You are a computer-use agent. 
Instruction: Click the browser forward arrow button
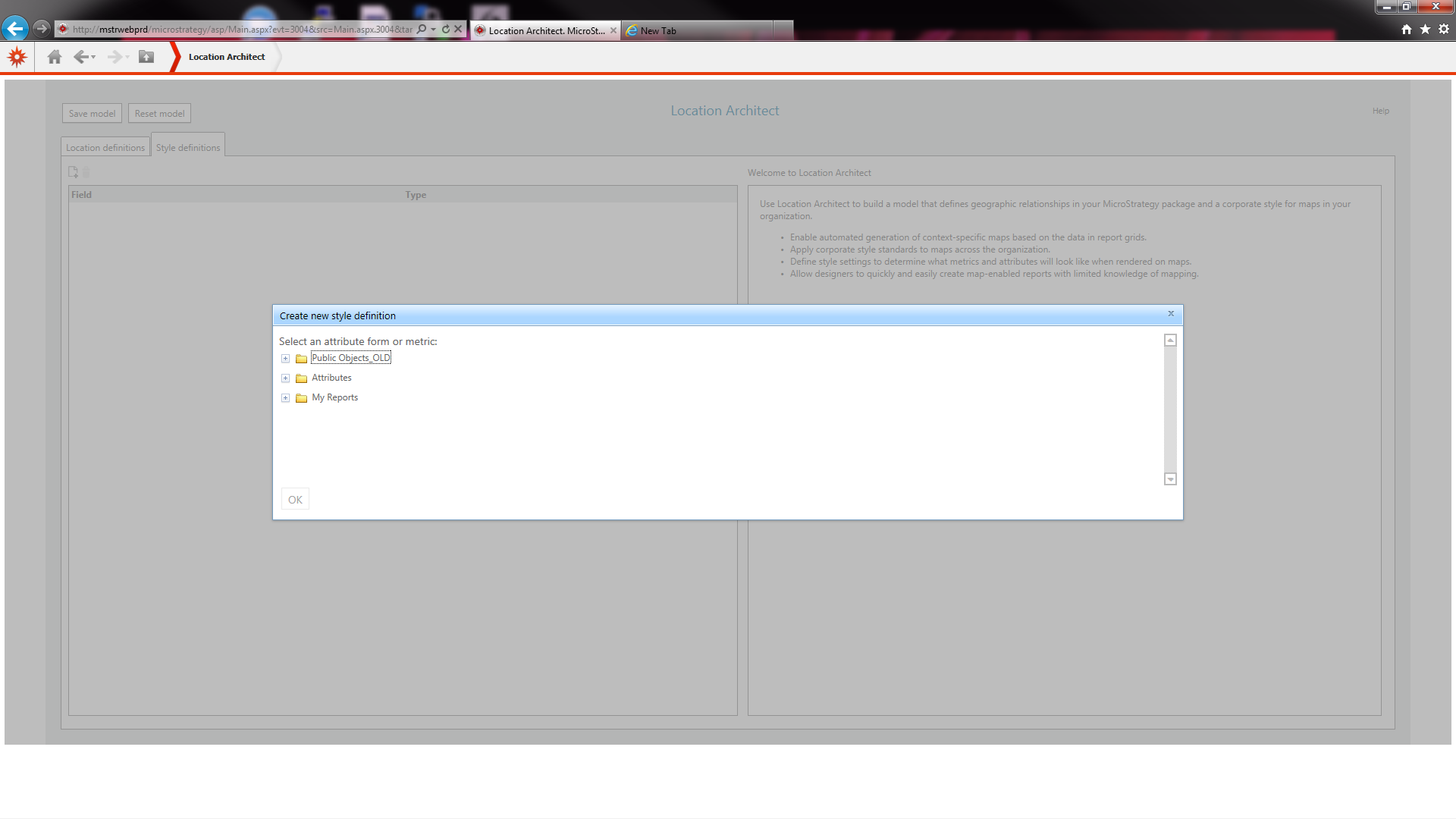point(42,30)
